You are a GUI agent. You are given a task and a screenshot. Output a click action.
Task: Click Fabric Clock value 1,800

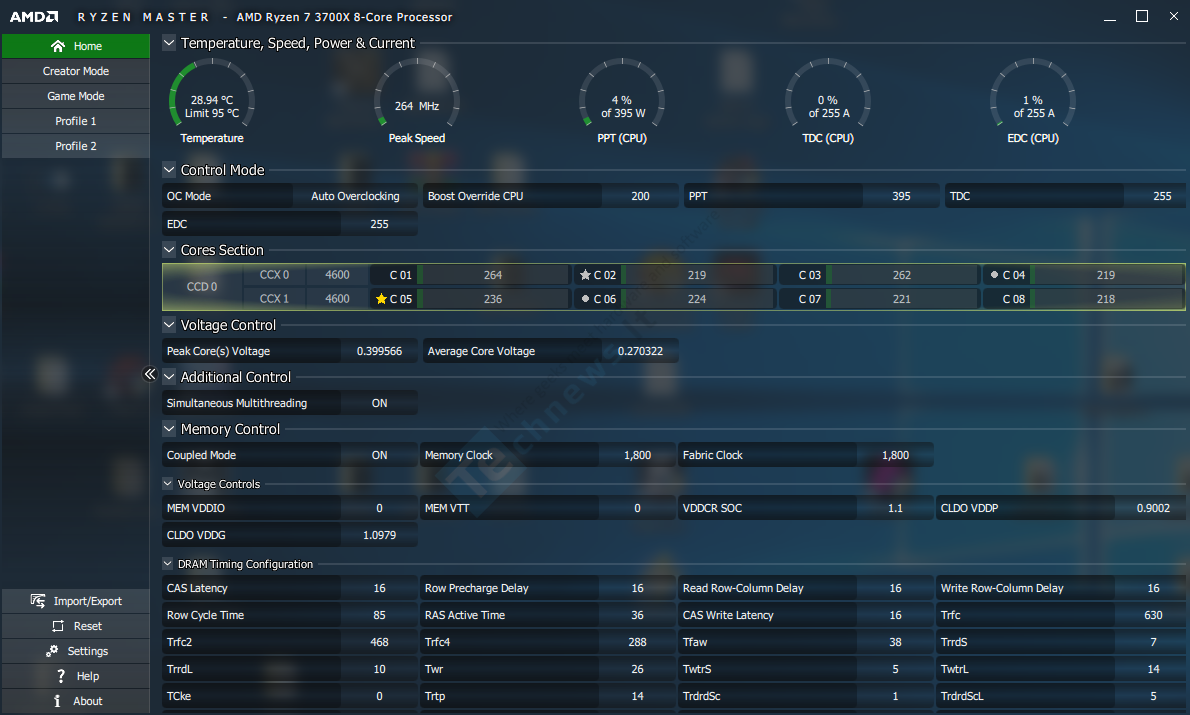(x=896, y=455)
